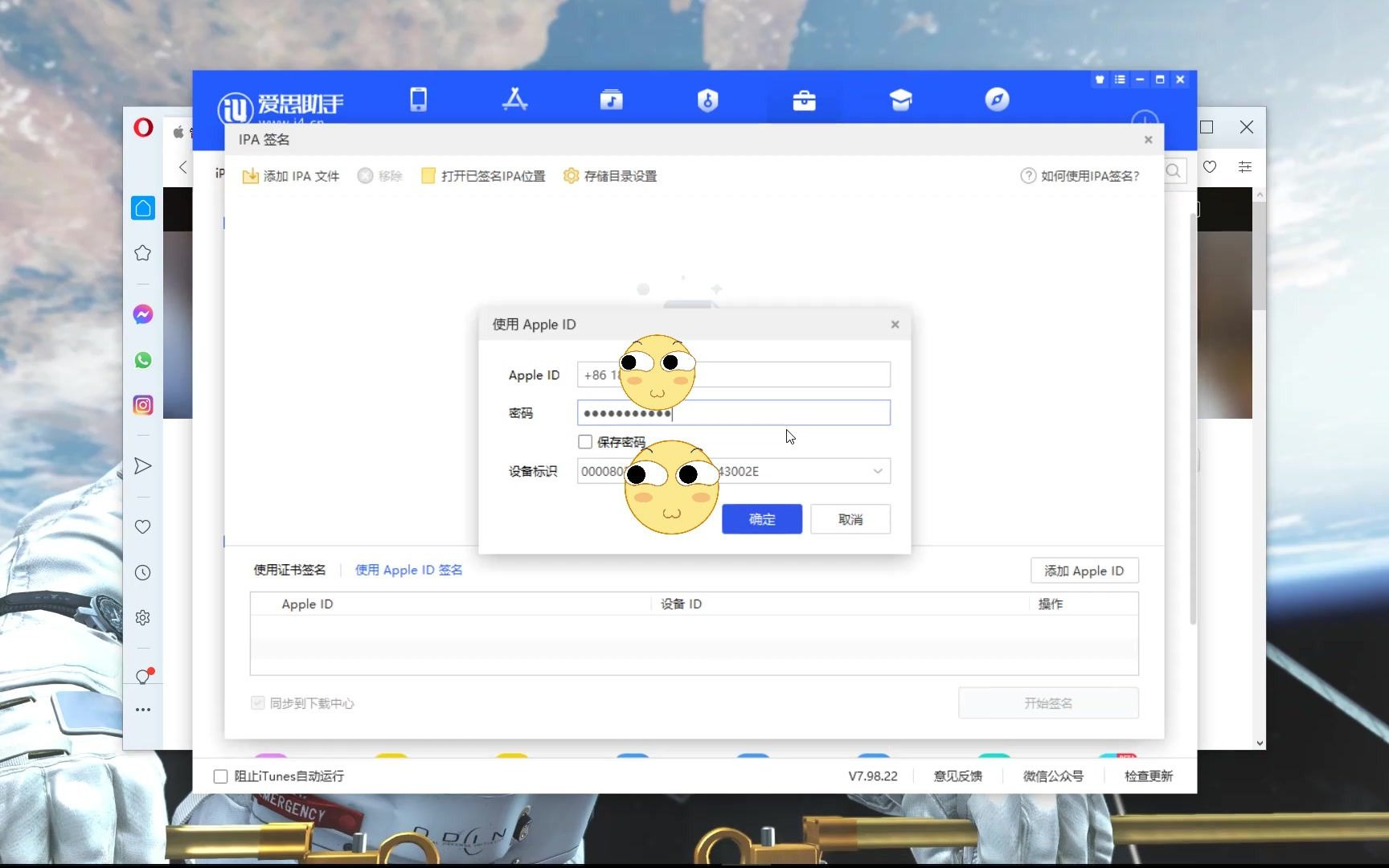Click the 操作 column header
Screen dimensions: 1389x868
click(x=1051, y=604)
